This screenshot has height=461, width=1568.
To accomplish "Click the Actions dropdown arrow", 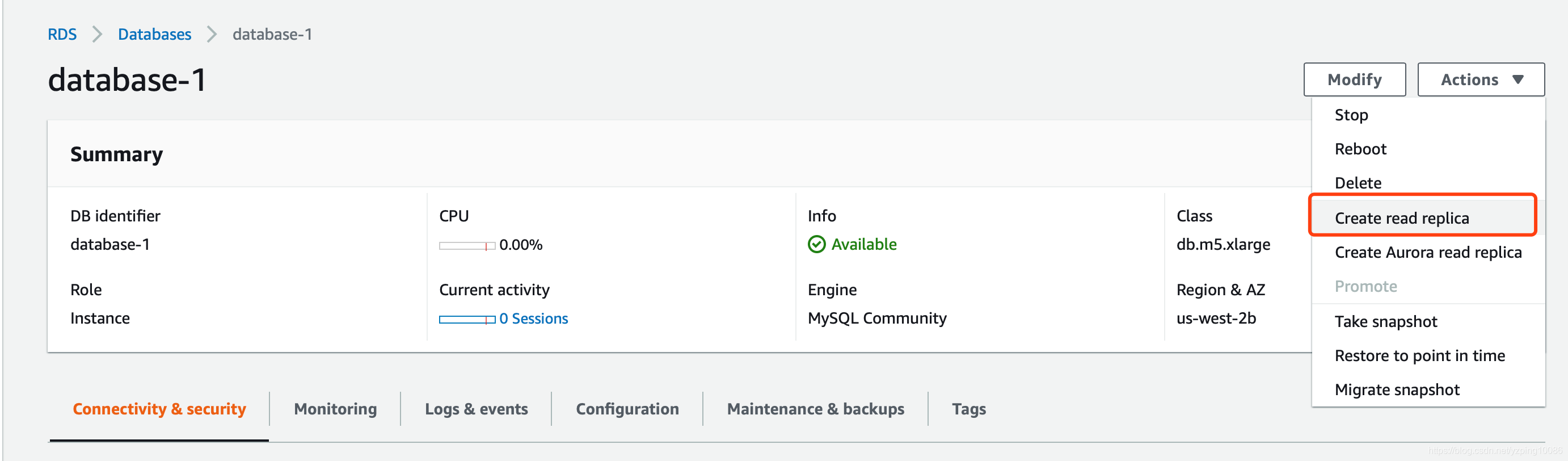I will point(1518,80).
